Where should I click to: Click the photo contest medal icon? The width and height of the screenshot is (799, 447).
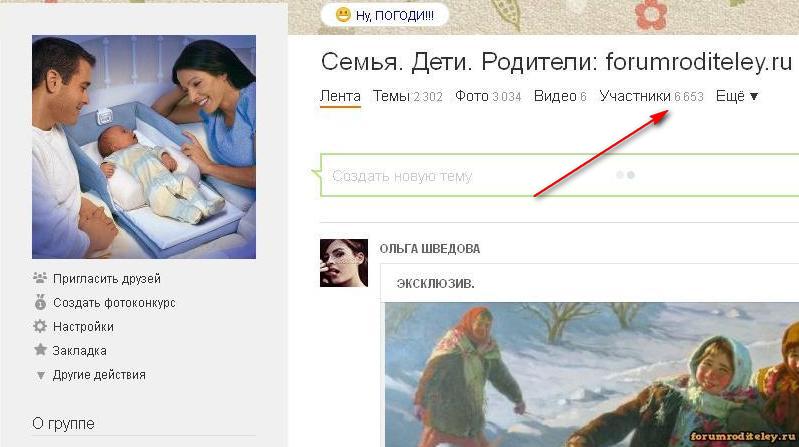[40, 302]
